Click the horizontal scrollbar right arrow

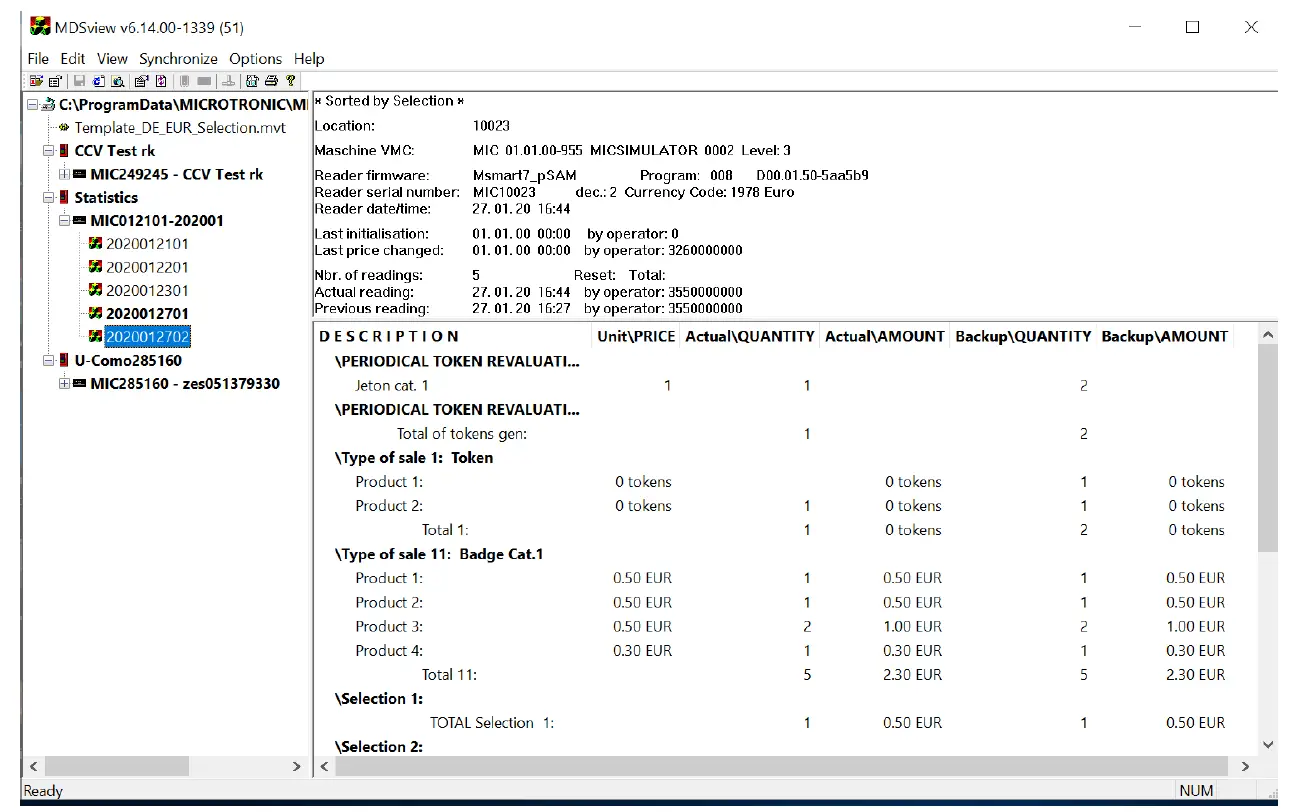[296, 766]
